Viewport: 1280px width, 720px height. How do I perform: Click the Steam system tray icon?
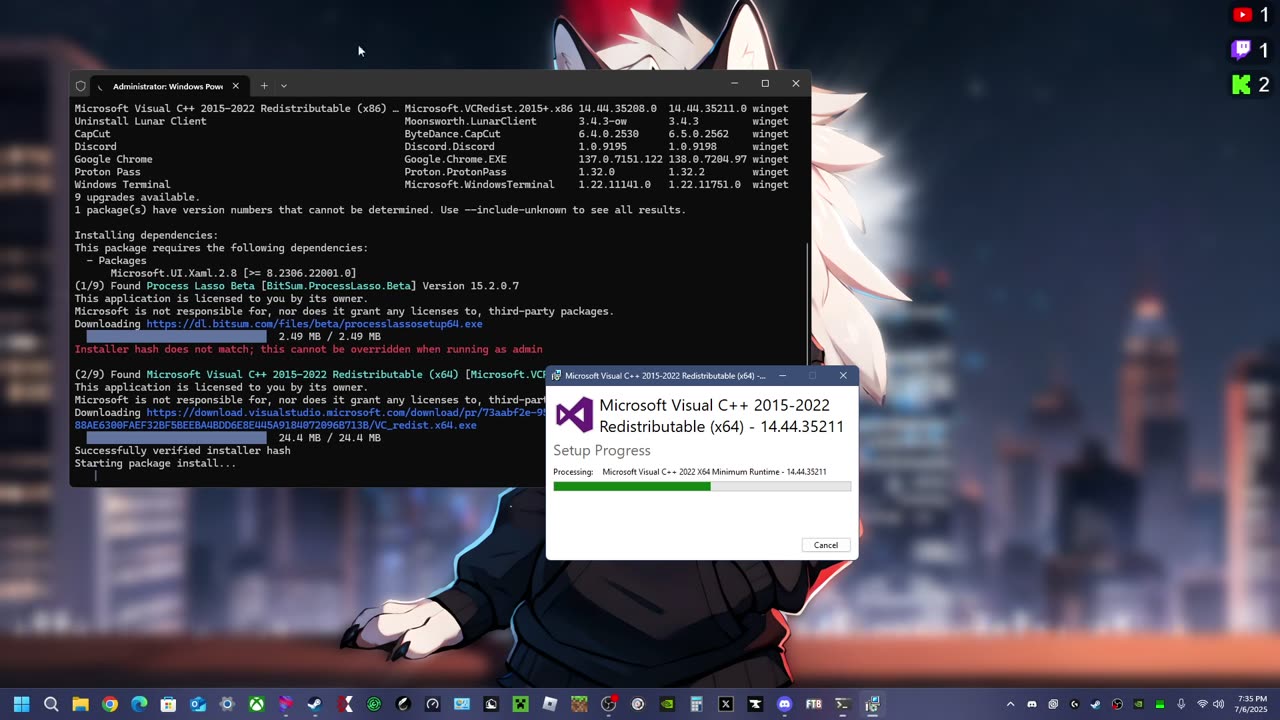click(1096, 704)
